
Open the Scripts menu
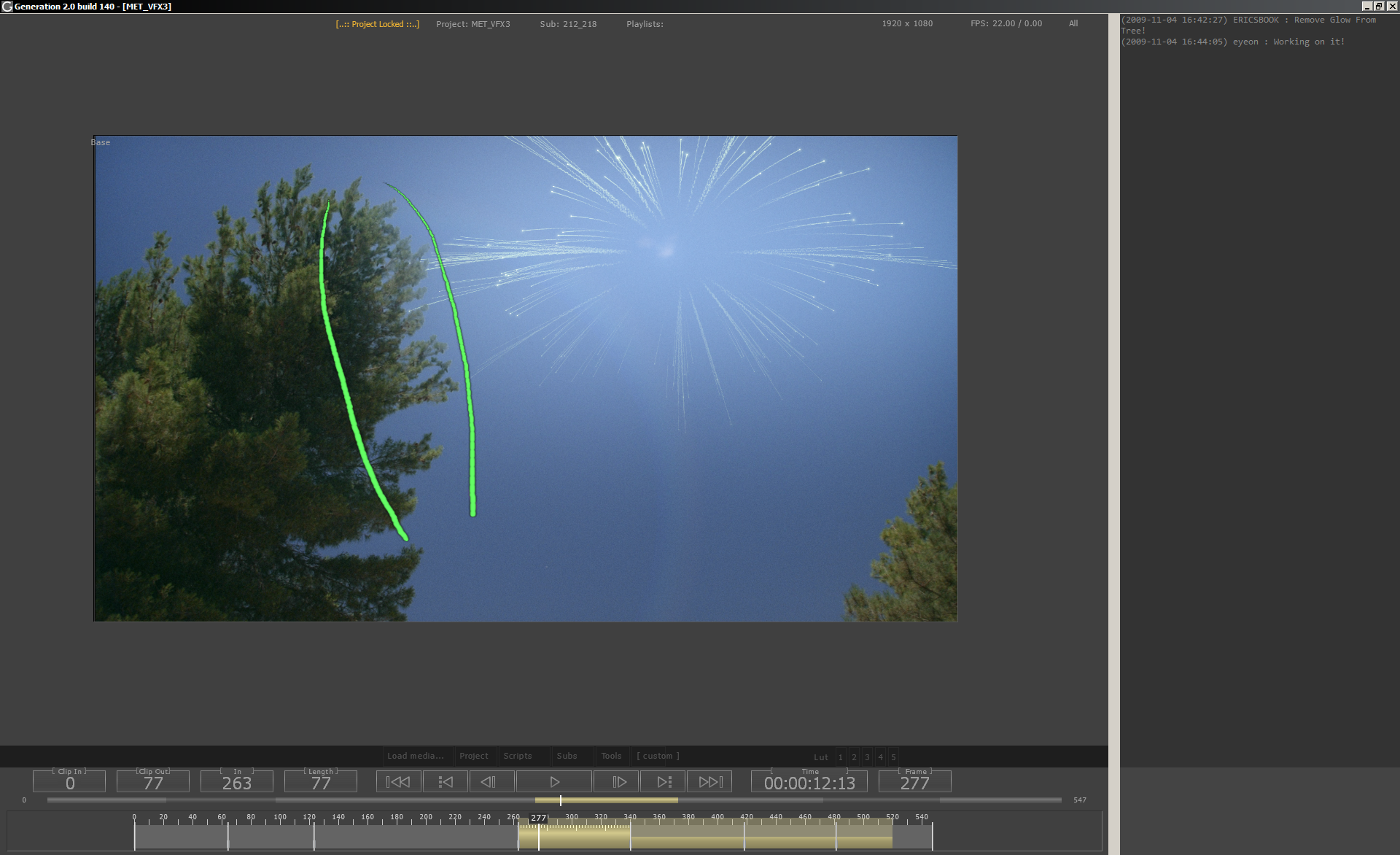click(518, 756)
